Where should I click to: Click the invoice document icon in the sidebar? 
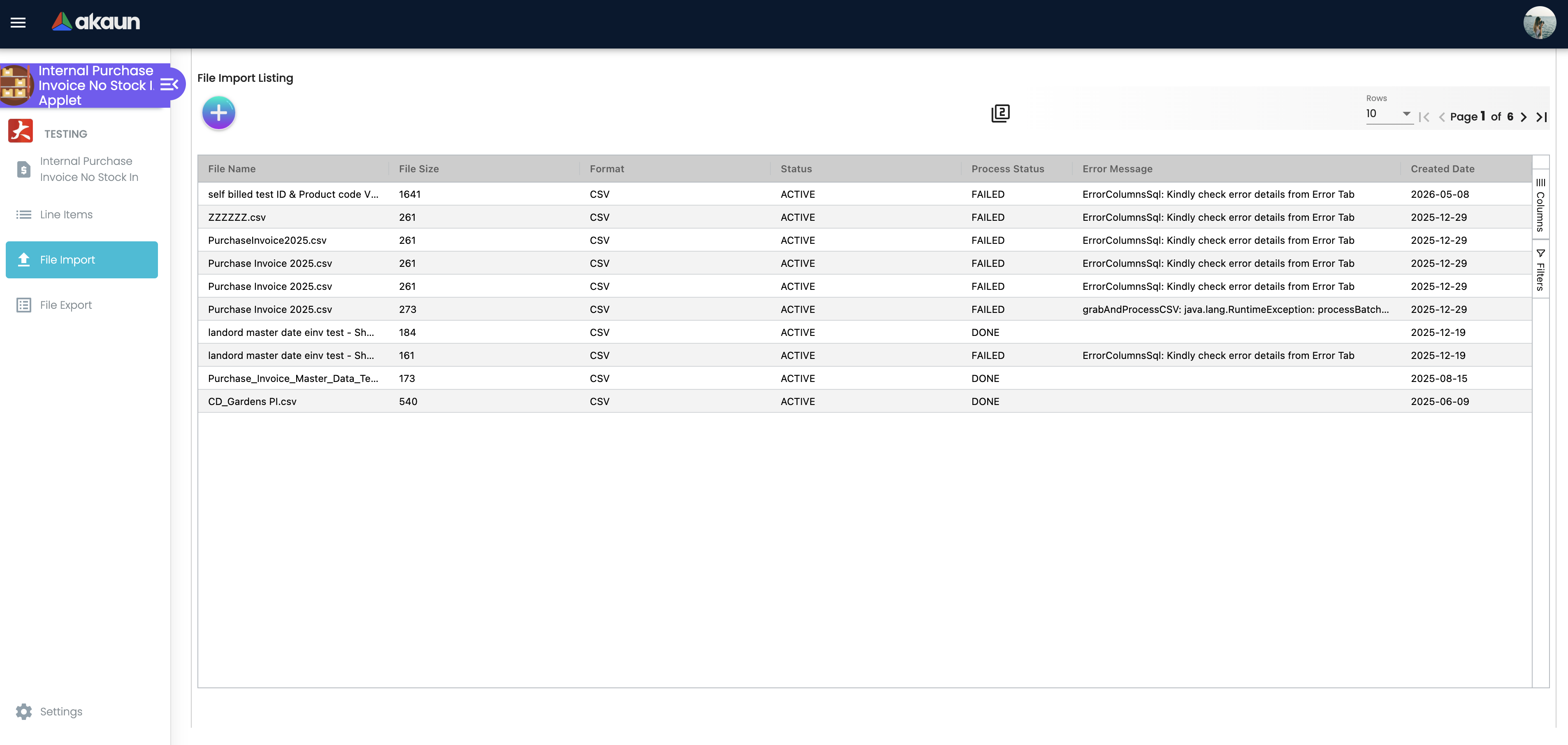[x=24, y=169]
